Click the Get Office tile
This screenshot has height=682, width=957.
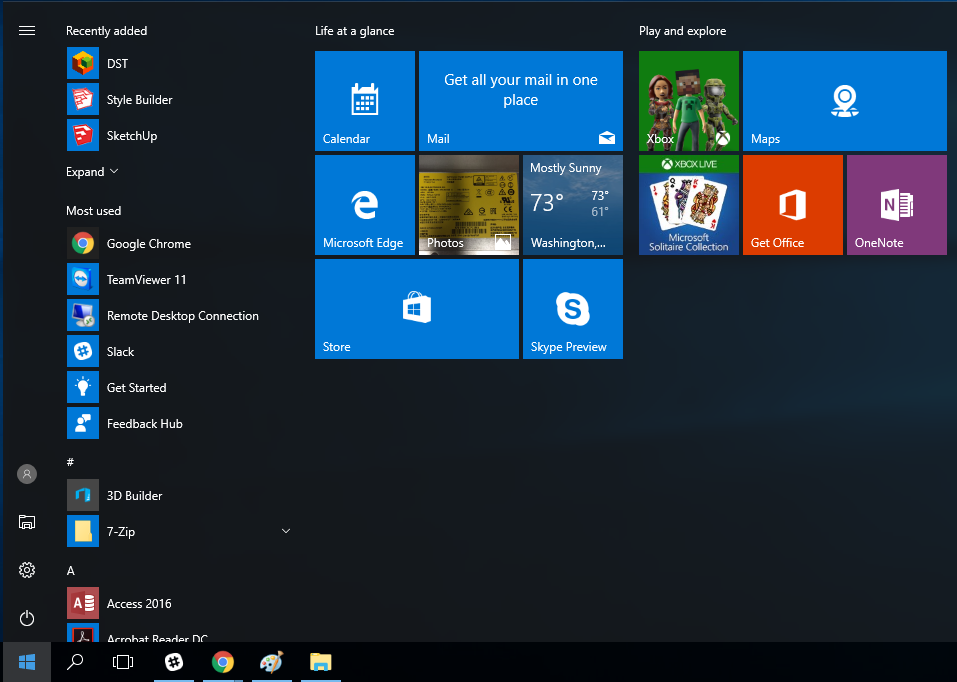[x=793, y=205]
